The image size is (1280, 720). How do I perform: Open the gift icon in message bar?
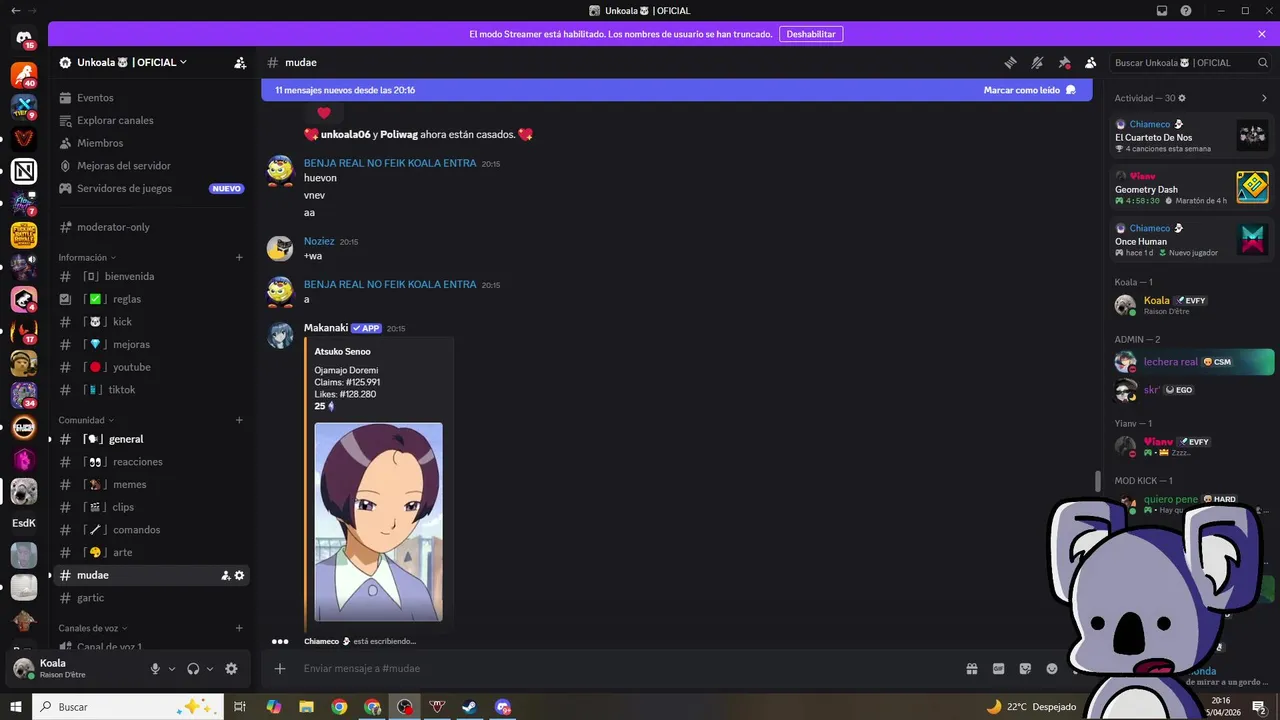point(971,668)
